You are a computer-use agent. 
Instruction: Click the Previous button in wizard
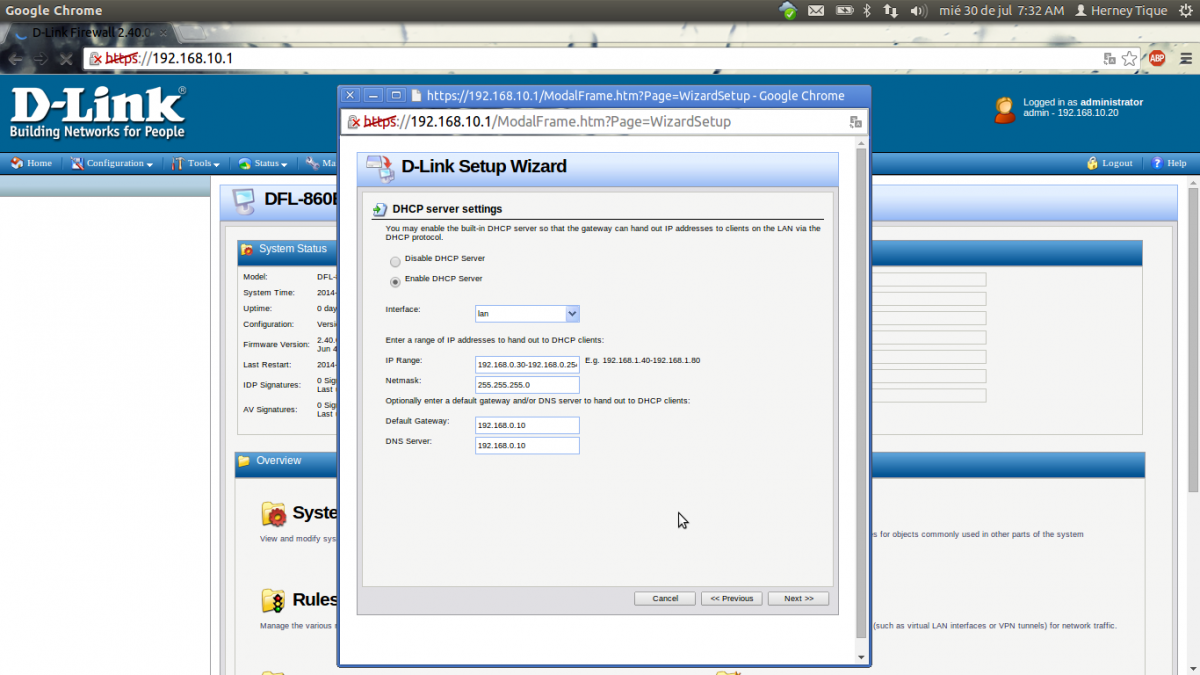[x=731, y=598]
